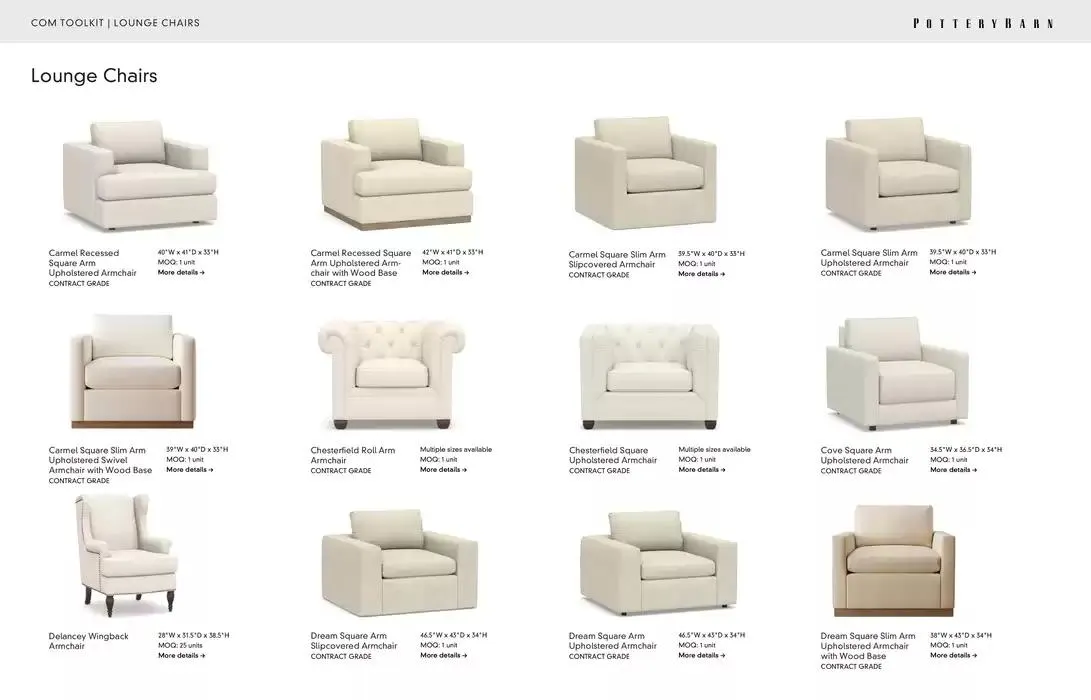Viewport: 1091px width, 700px height.
Task: Click More details for Chesterfield Square Upholstered Armchair
Action: click(x=701, y=470)
